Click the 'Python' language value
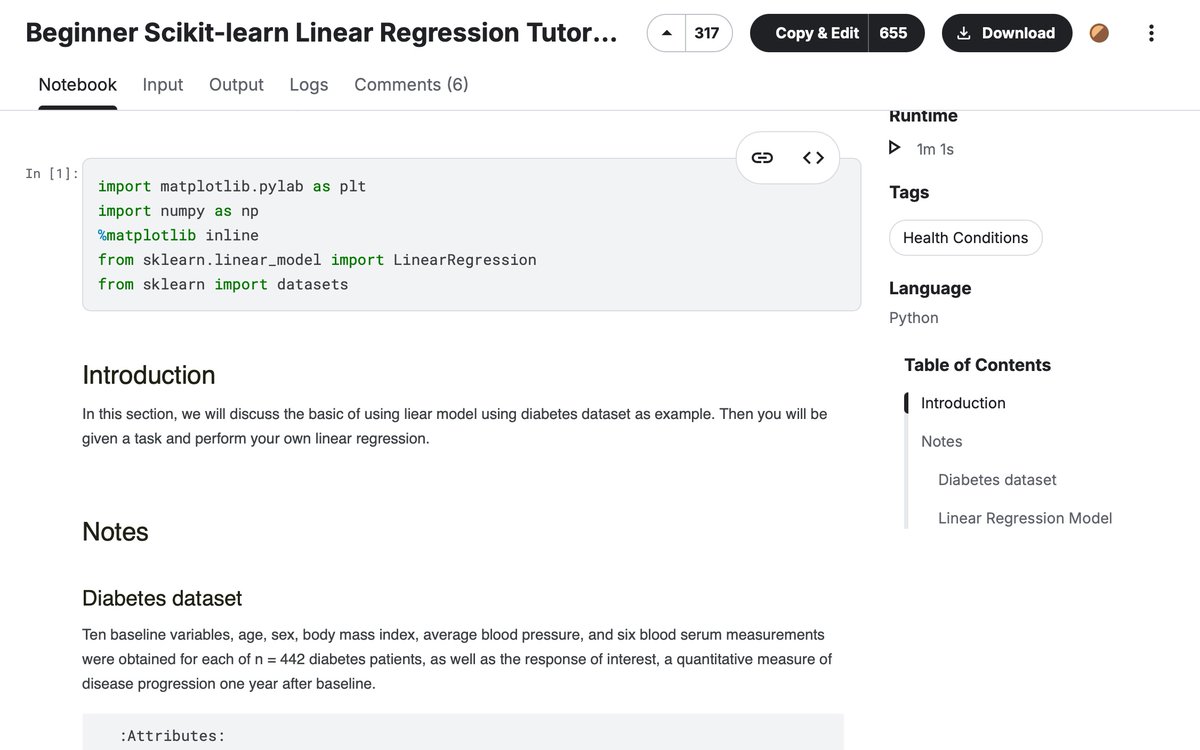Screen dimensions: 1200x750 pos(914,318)
